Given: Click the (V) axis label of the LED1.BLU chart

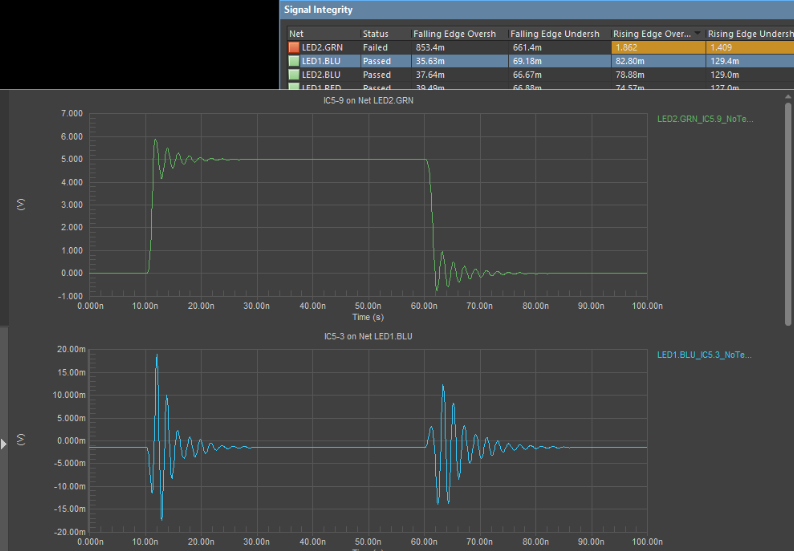Looking at the screenshot, I should (21, 439).
